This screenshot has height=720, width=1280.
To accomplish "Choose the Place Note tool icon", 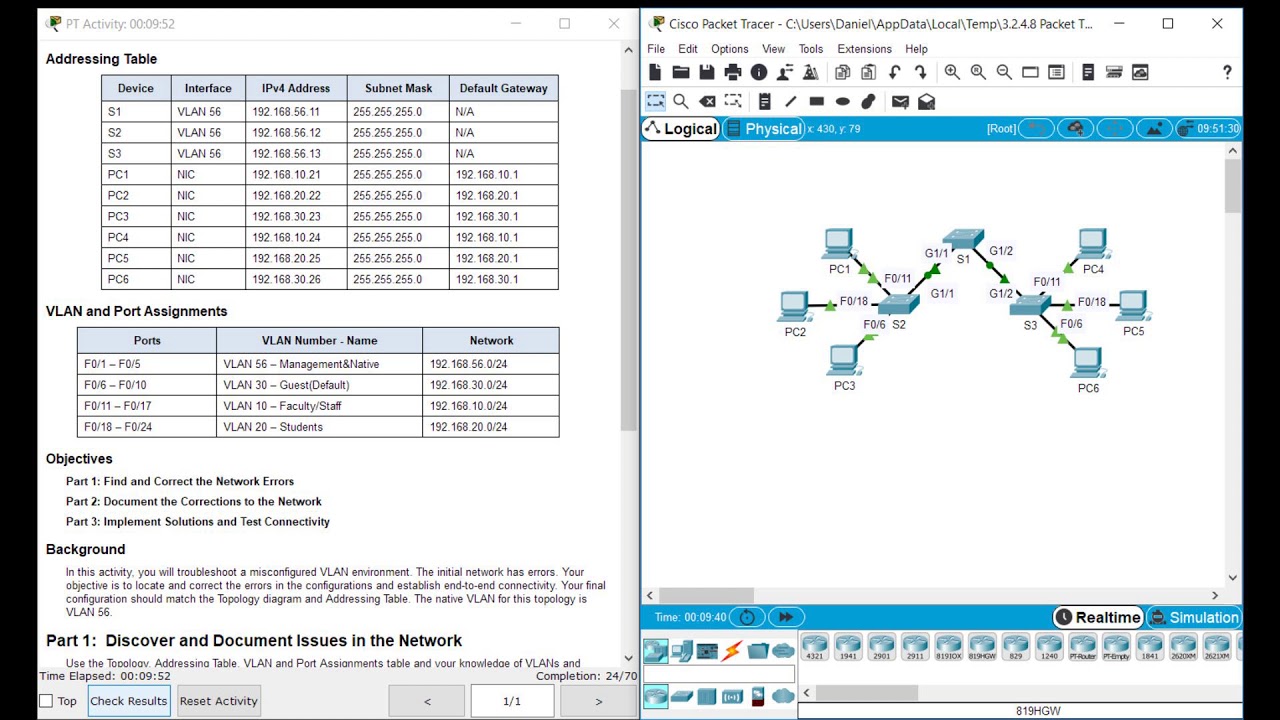I will tap(765, 101).
